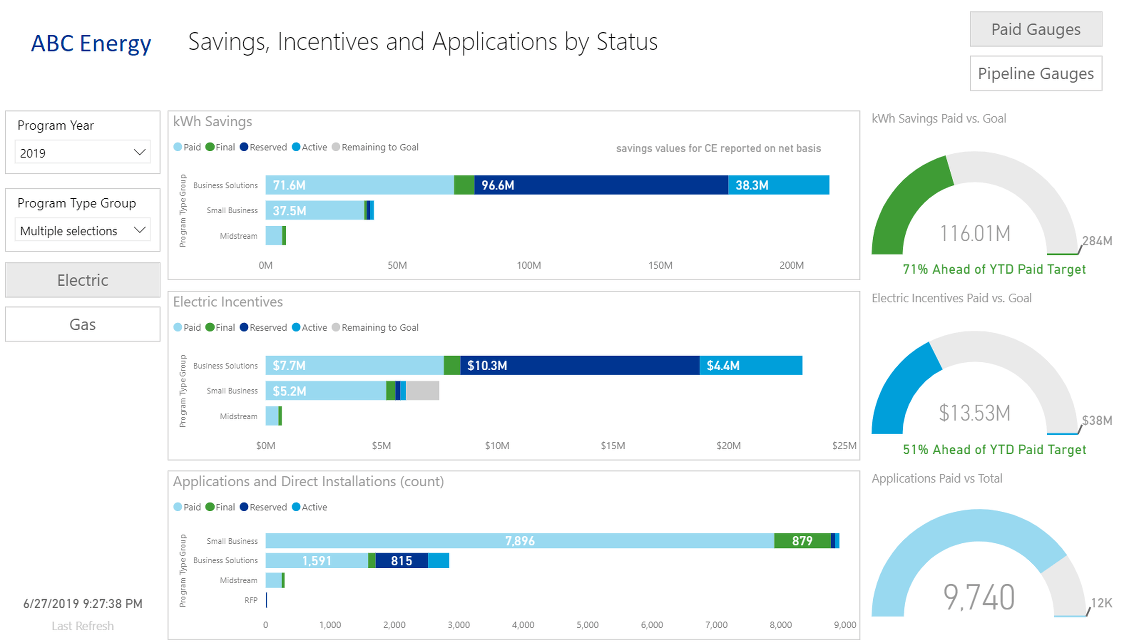This screenshot has width=1124, height=643.
Task: Click the ABC Energy logo
Action: 91,43
